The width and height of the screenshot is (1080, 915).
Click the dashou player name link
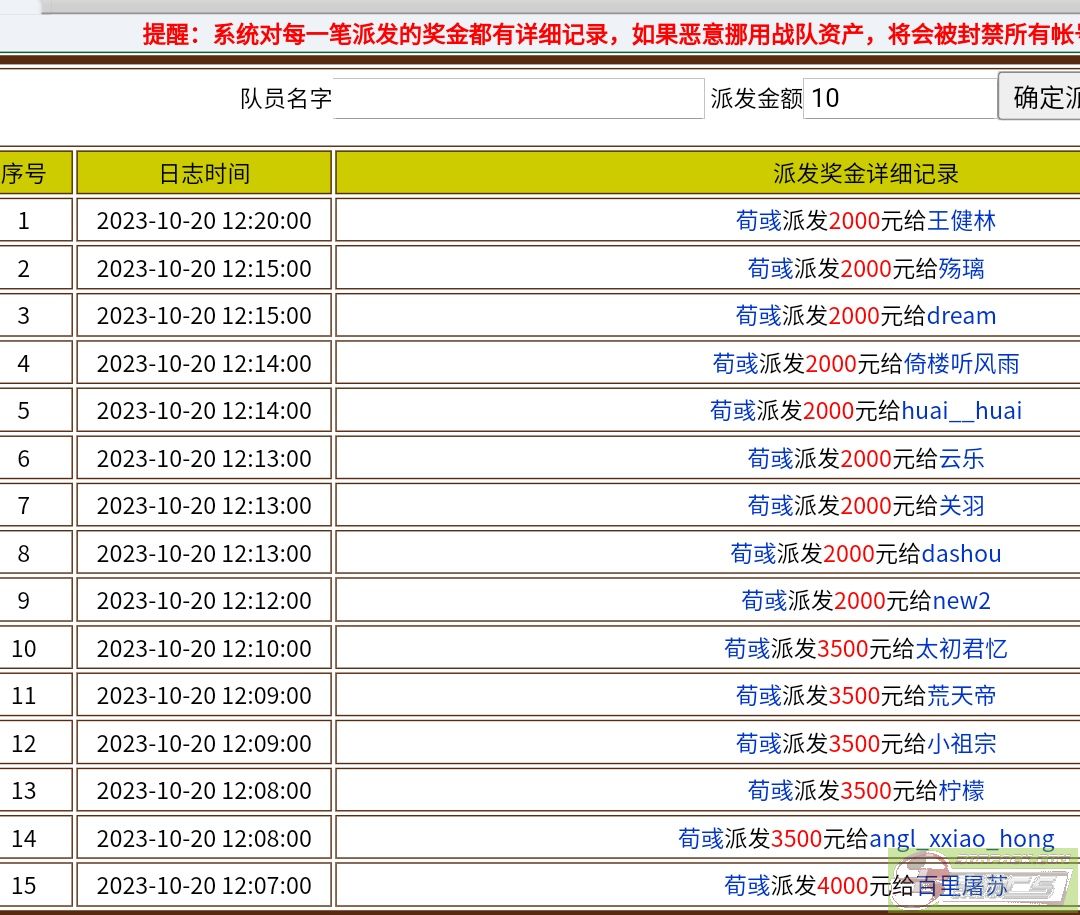click(x=961, y=553)
